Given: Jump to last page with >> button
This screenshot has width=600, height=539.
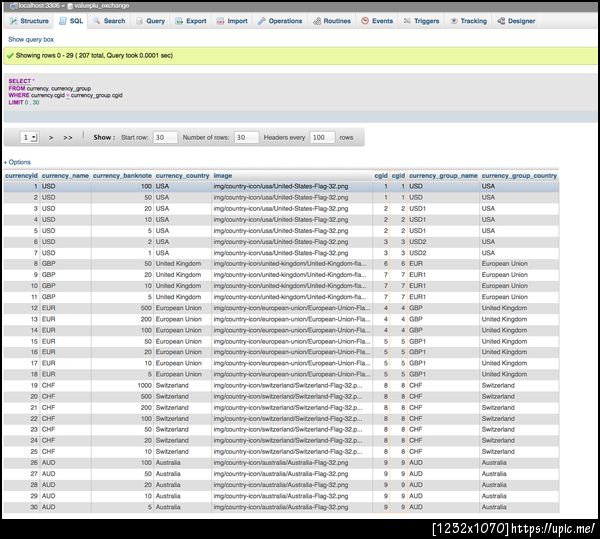Looking at the screenshot, I should [x=68, y=138].
